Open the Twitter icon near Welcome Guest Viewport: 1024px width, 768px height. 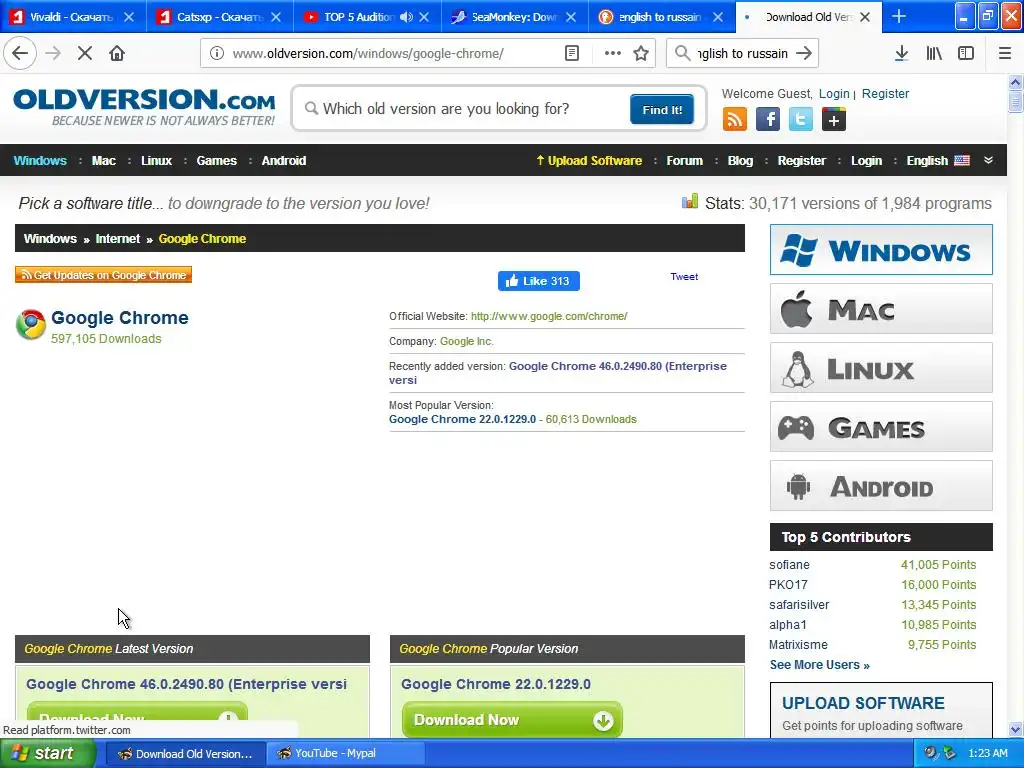(801, 120)
